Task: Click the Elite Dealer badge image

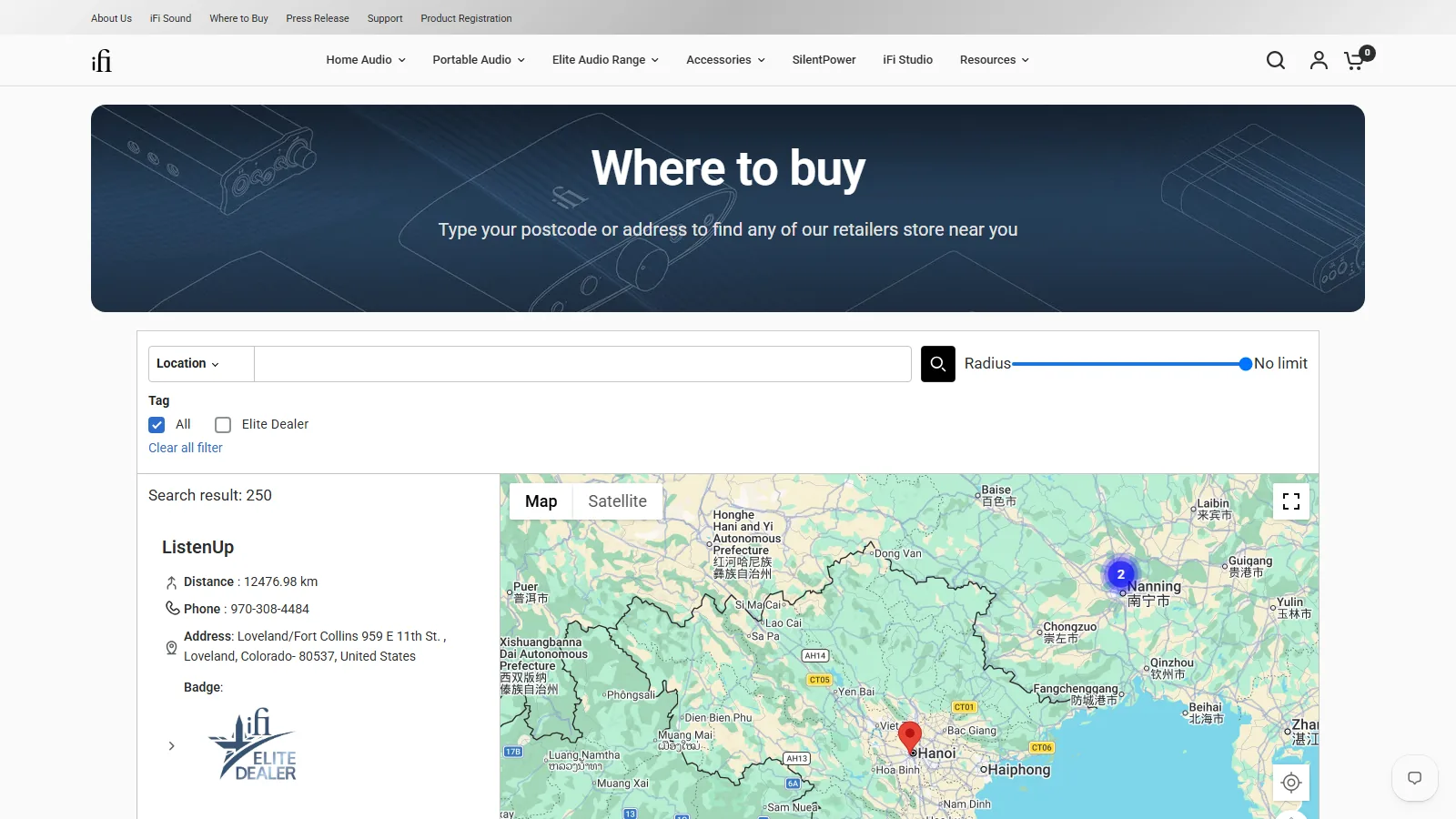Action: pos(253,744)
